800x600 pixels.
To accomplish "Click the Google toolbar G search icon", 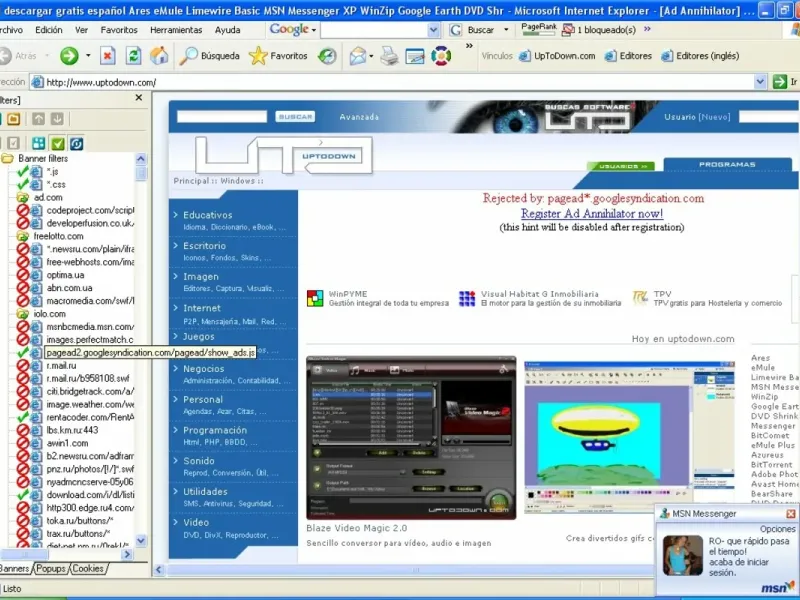I will pyautogui.click(x=456, y=30).
